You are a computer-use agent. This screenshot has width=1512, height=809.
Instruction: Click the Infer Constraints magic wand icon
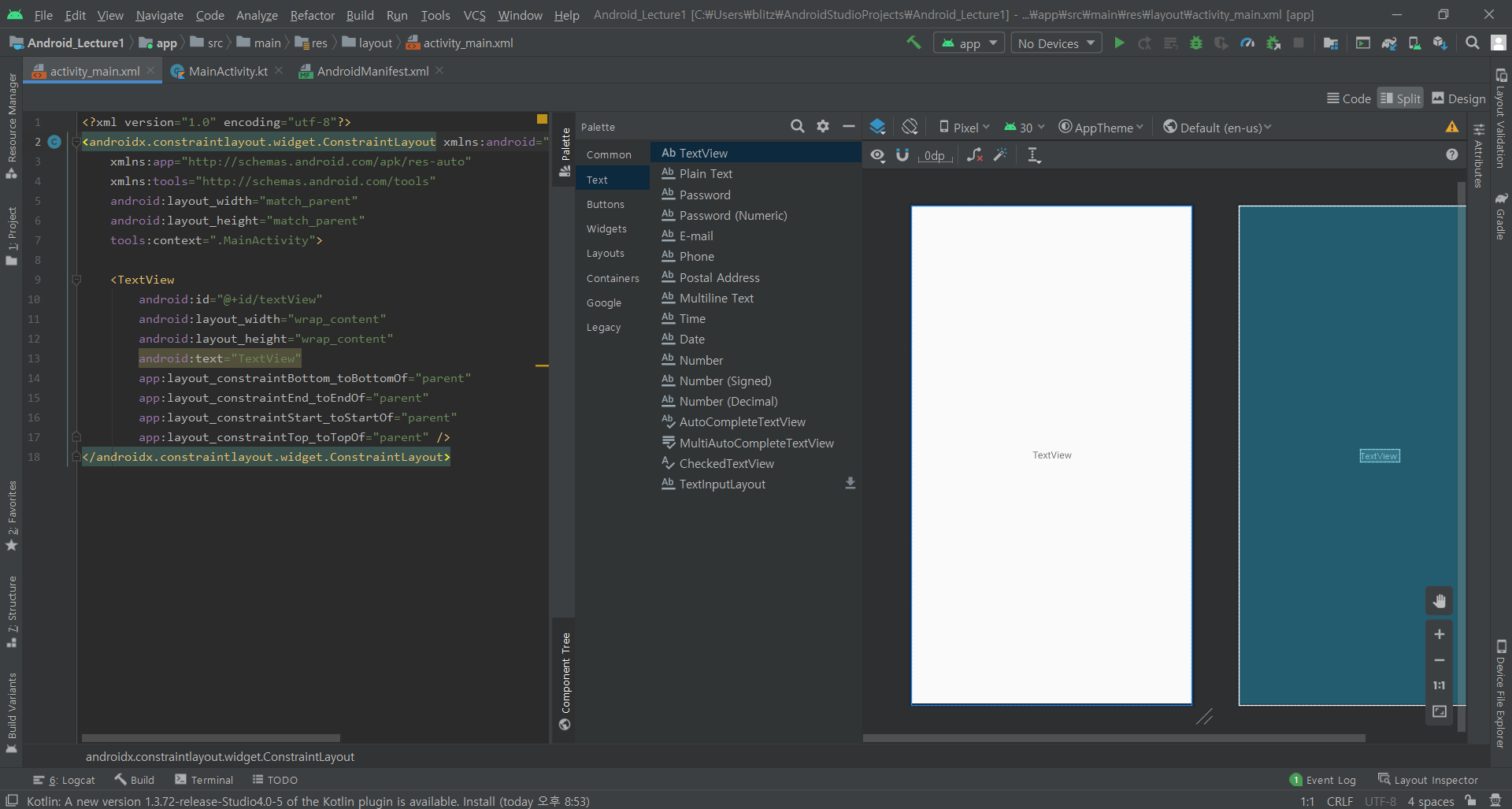click(x=1000, y=155)
